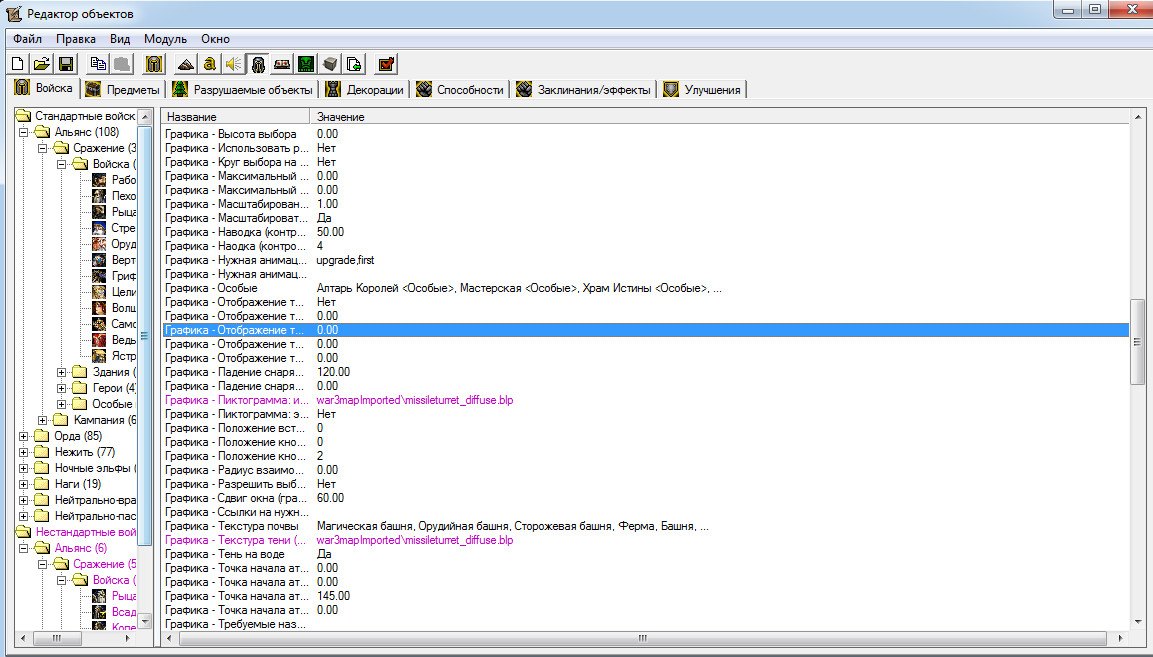Switch to the Декорации tab
1153x657 pixels.
[365, 90]
